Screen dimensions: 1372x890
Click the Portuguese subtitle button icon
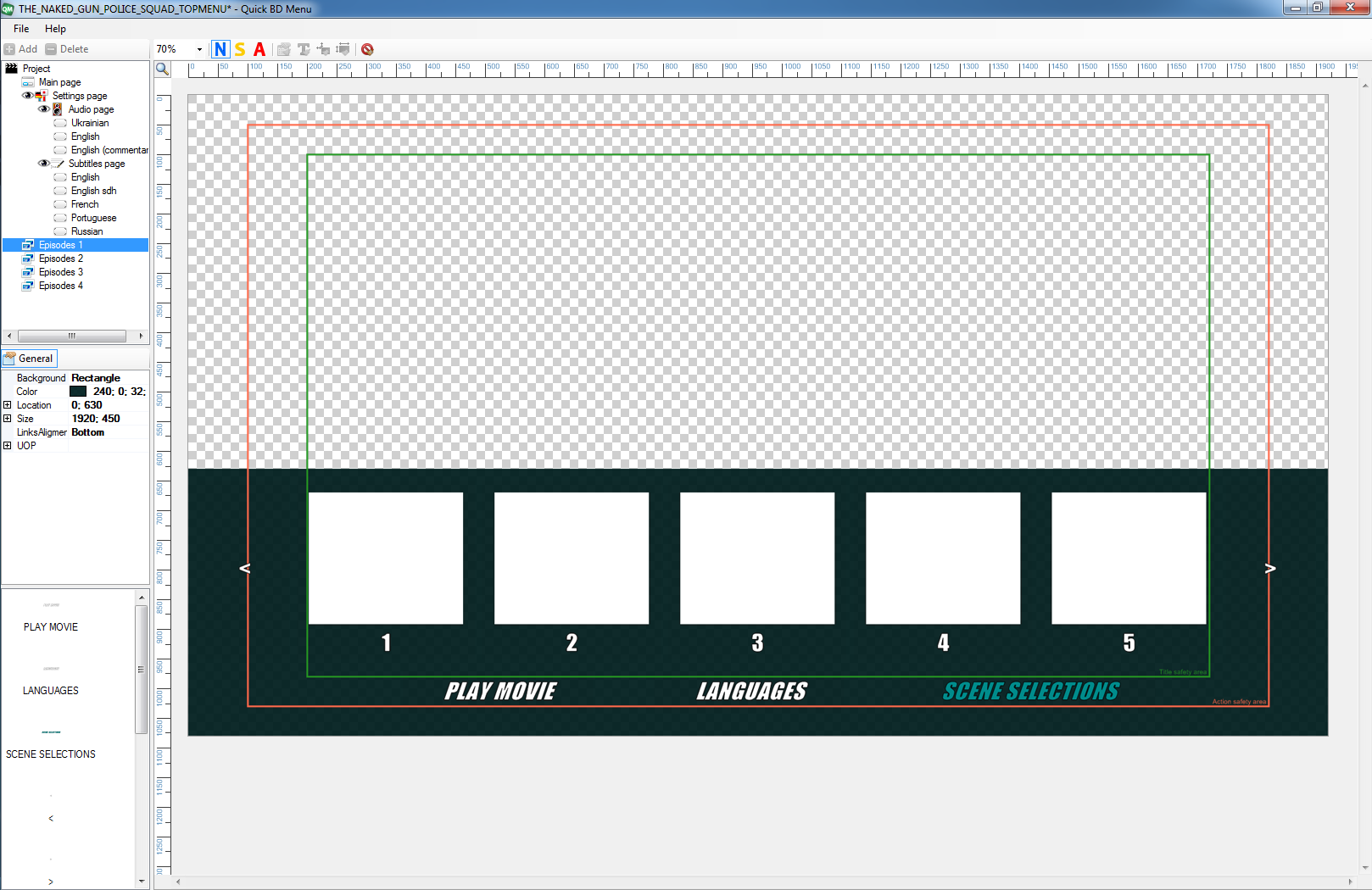(60, 218)
